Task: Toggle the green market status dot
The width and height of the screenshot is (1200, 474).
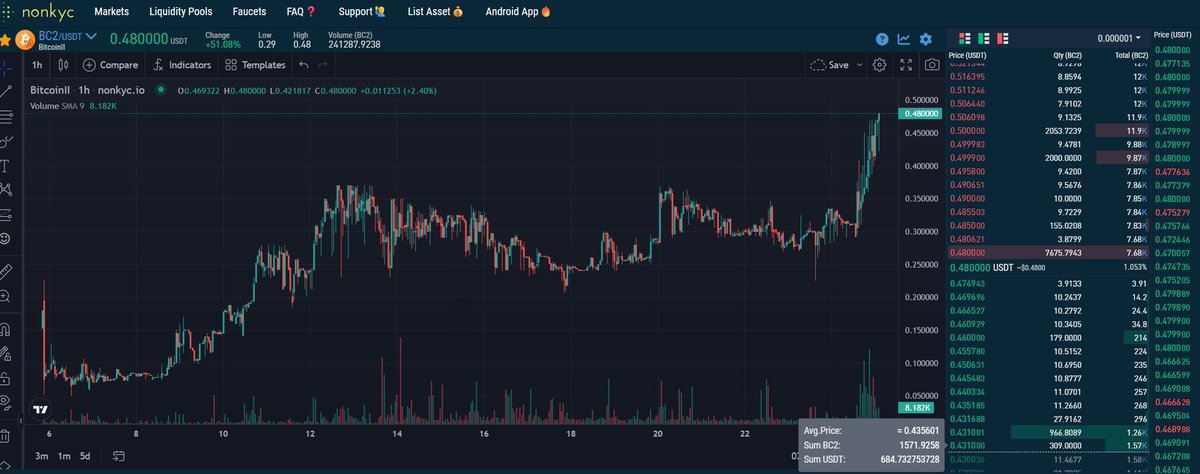Action: pos(161,90)
